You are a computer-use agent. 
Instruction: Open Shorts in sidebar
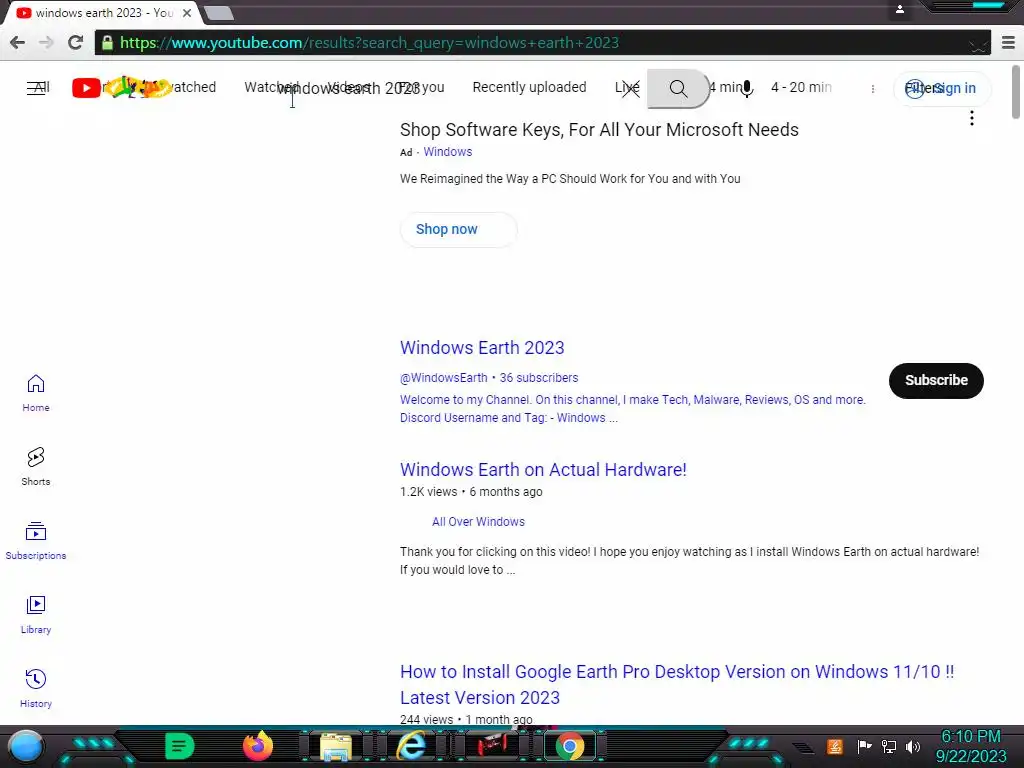[x=36, y=467]
